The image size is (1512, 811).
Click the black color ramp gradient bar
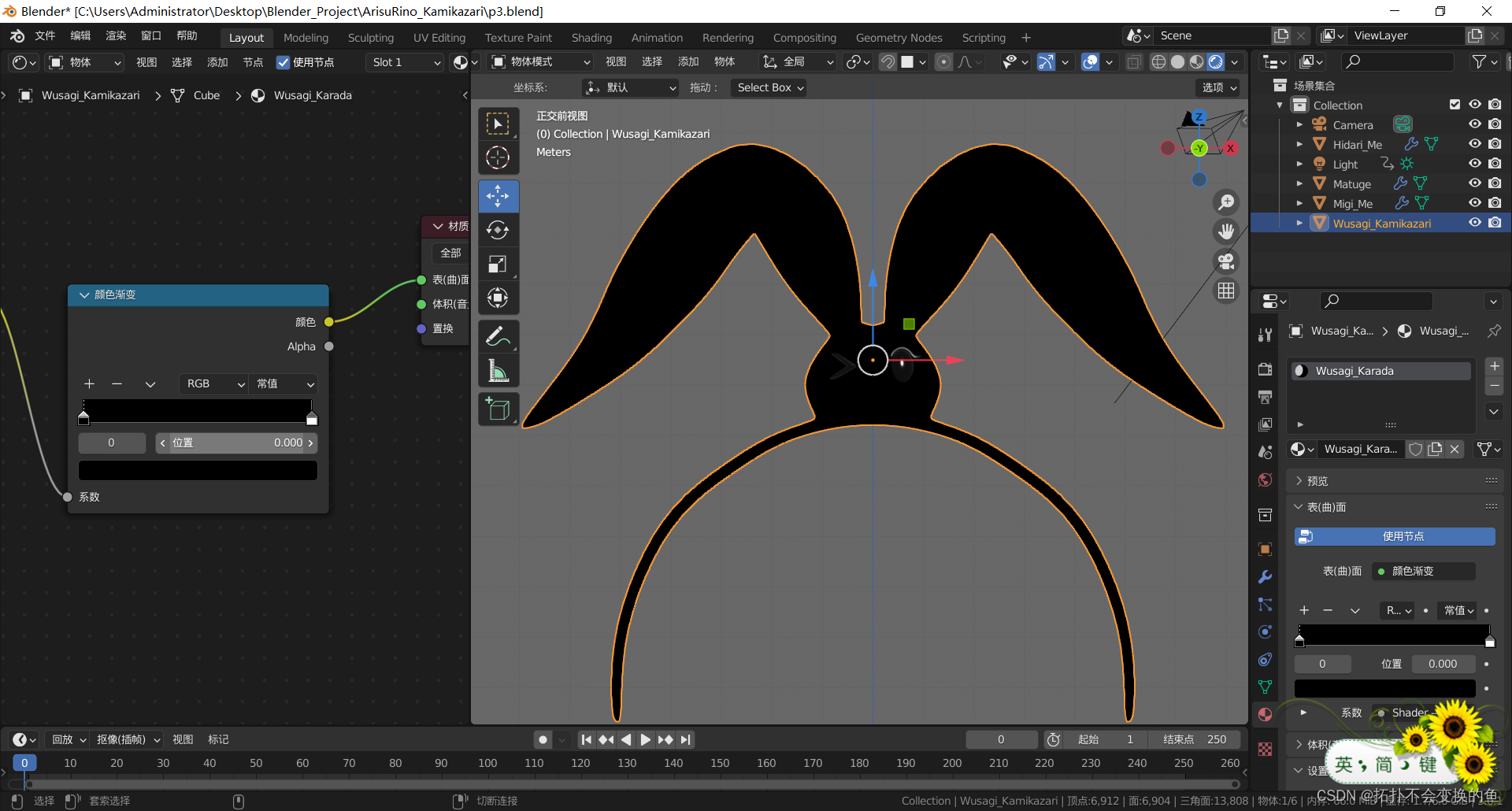coord(197,410)
